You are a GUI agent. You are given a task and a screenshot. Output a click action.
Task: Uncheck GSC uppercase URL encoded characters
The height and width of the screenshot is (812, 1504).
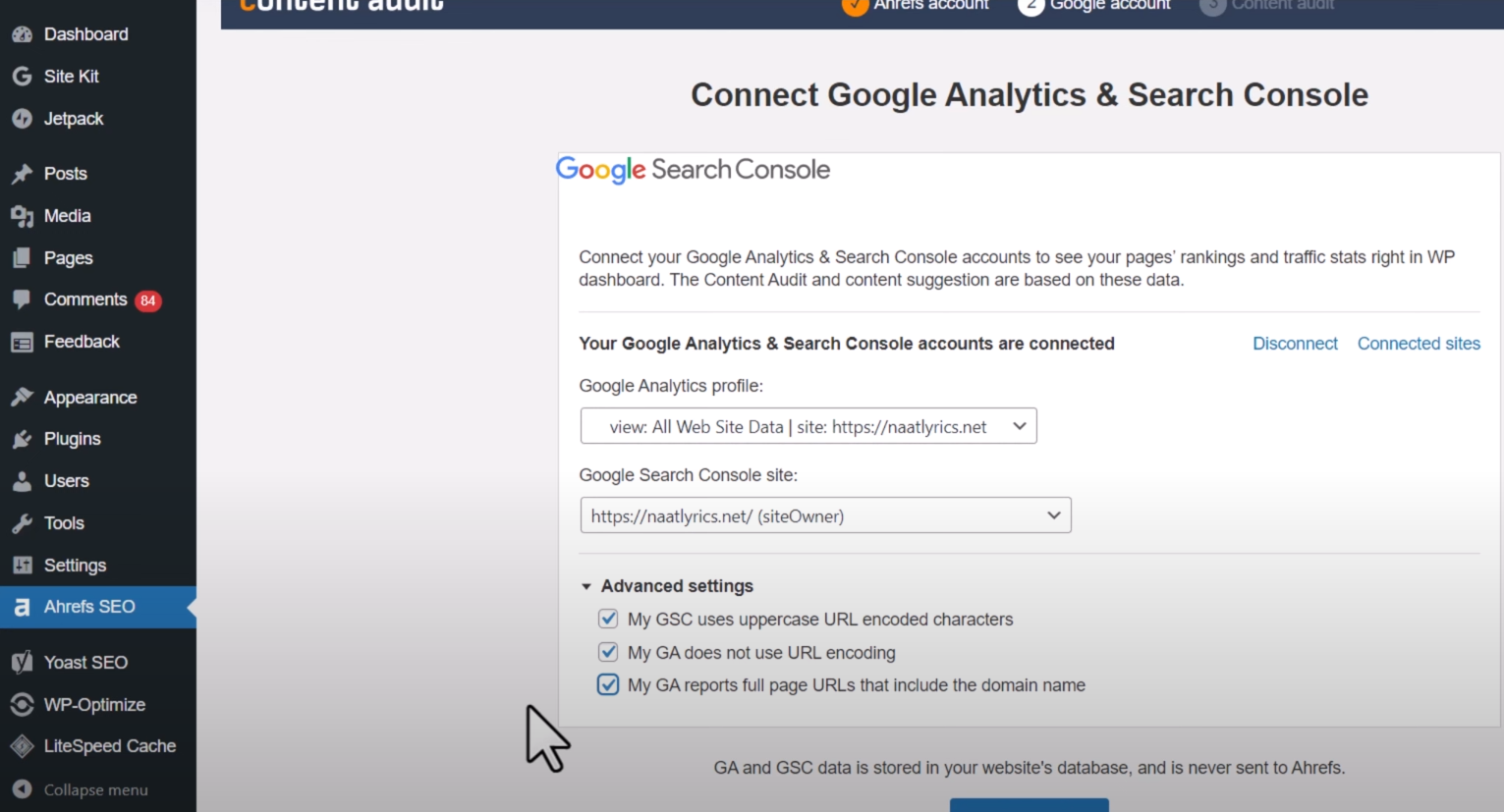(608, 620)
